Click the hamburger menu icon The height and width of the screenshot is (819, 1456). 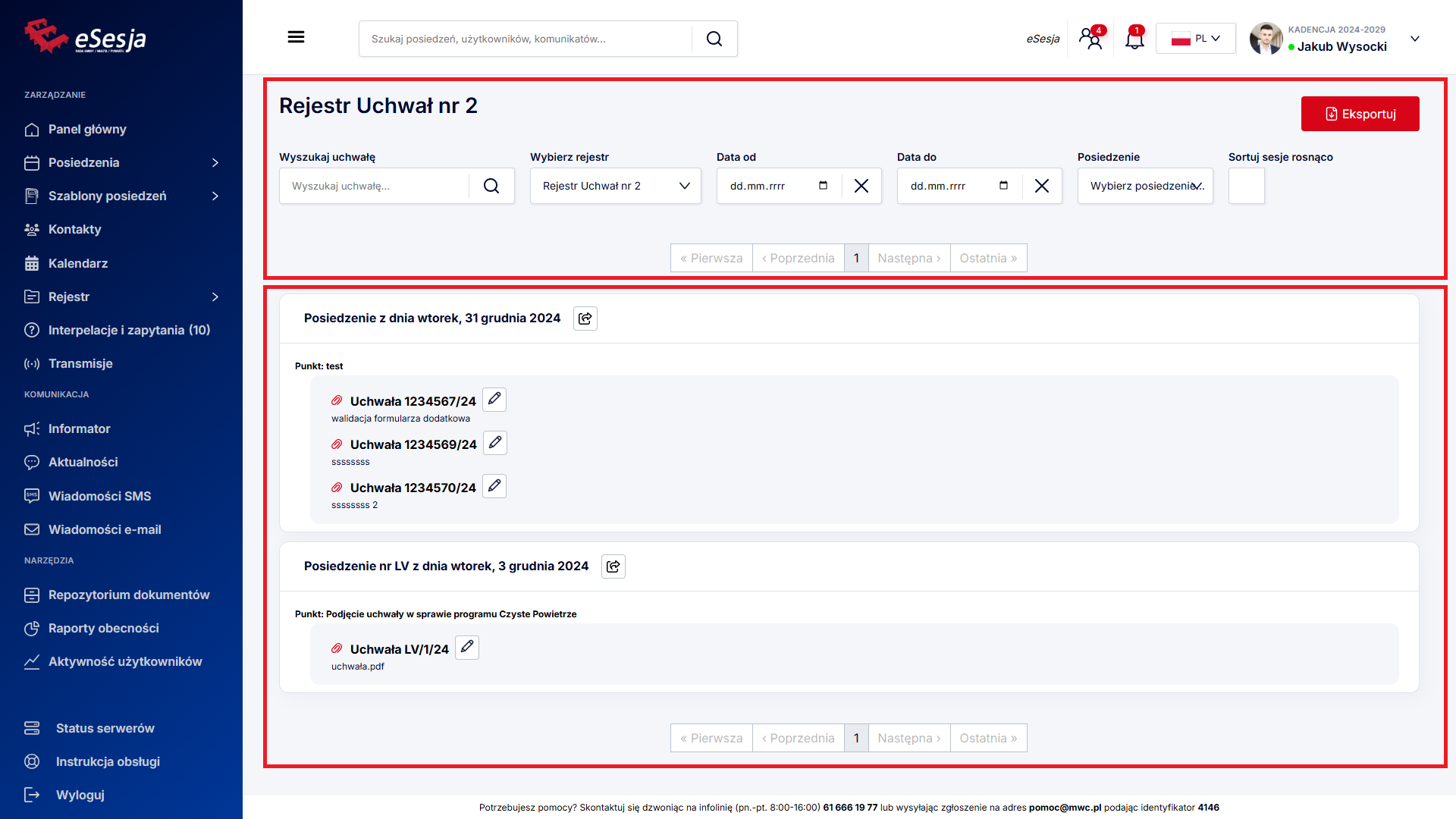(x=296, y=37)
